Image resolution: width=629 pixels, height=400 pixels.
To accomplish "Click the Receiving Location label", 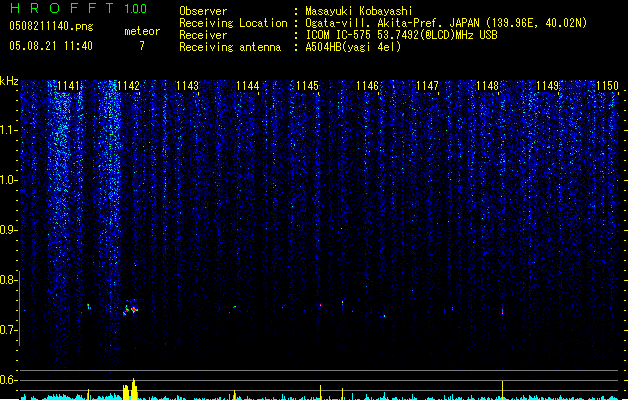I will click(x=233, y=23).
